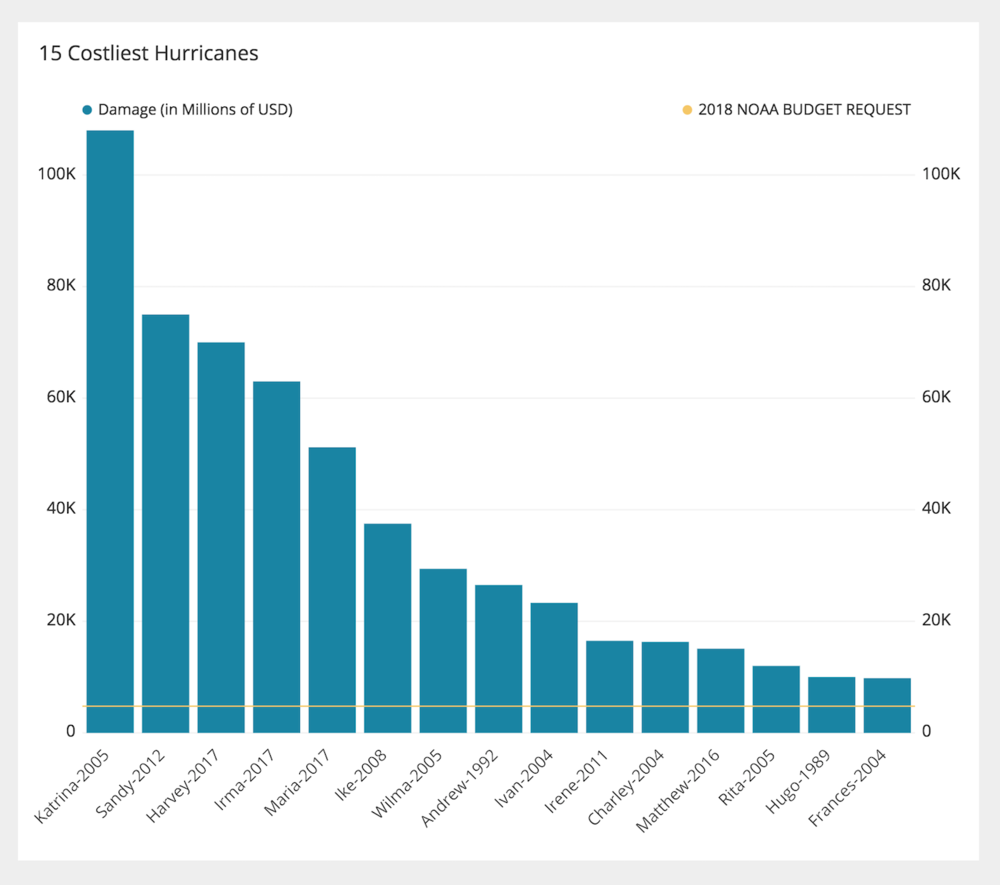Click the Matthew-2016 axis label
1000x885 pixels.
pyautogui.click(x=678, y=791)
